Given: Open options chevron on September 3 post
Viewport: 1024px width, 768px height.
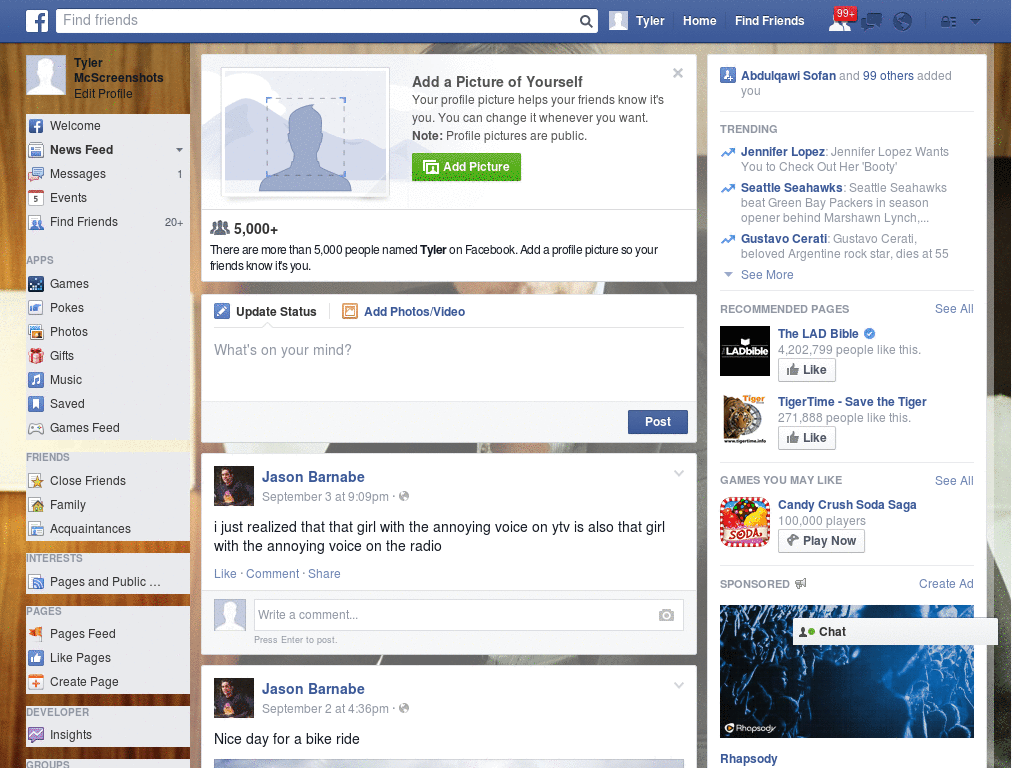Looking at the screenshot, I should coord(679,473).
